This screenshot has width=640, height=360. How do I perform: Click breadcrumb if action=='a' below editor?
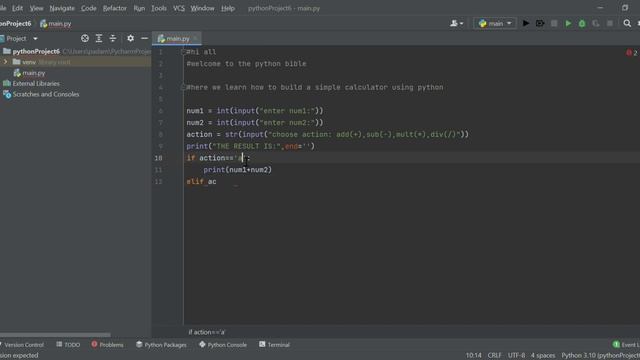[207, 332]
